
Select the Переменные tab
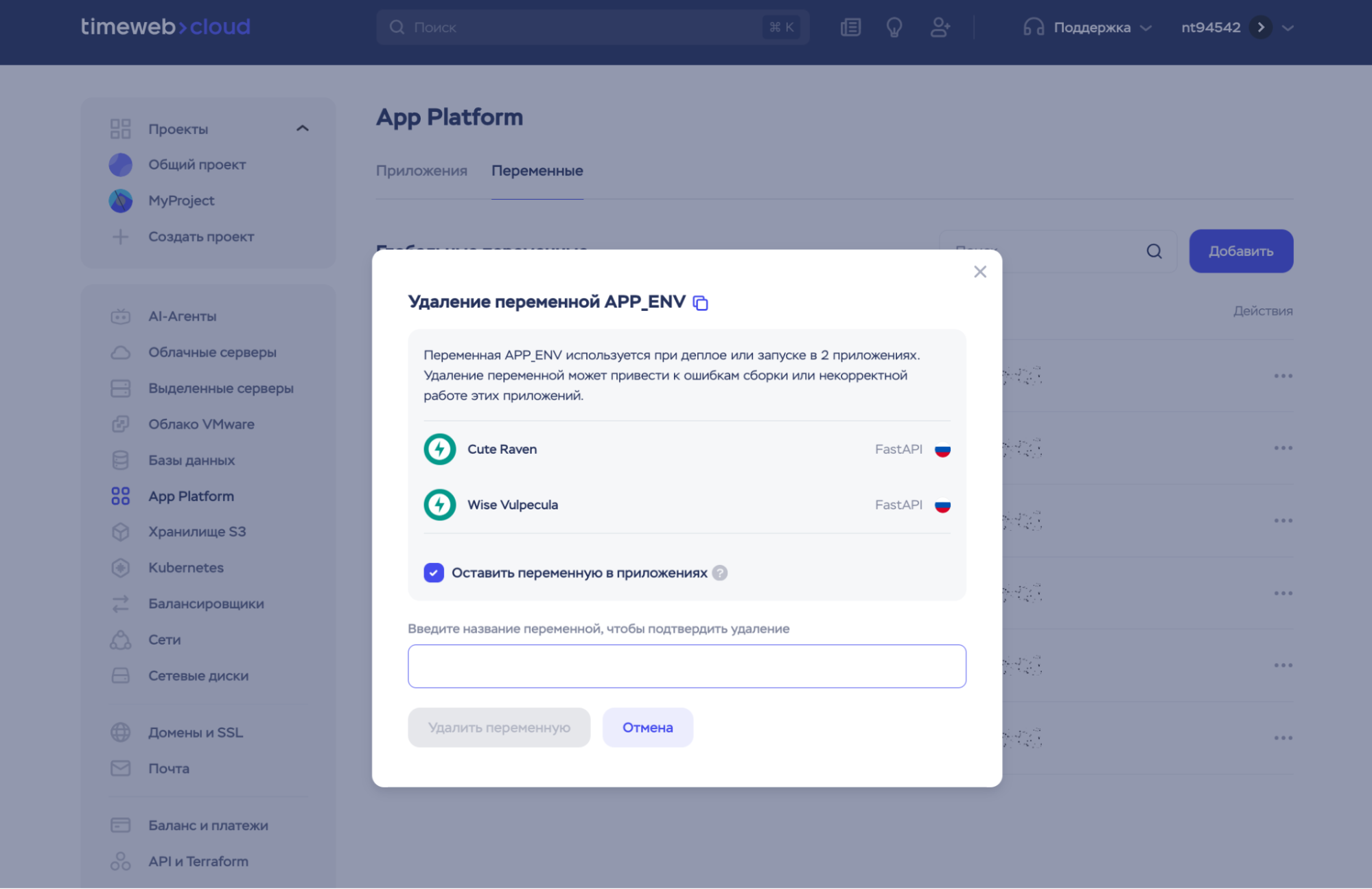pos(537,170)
